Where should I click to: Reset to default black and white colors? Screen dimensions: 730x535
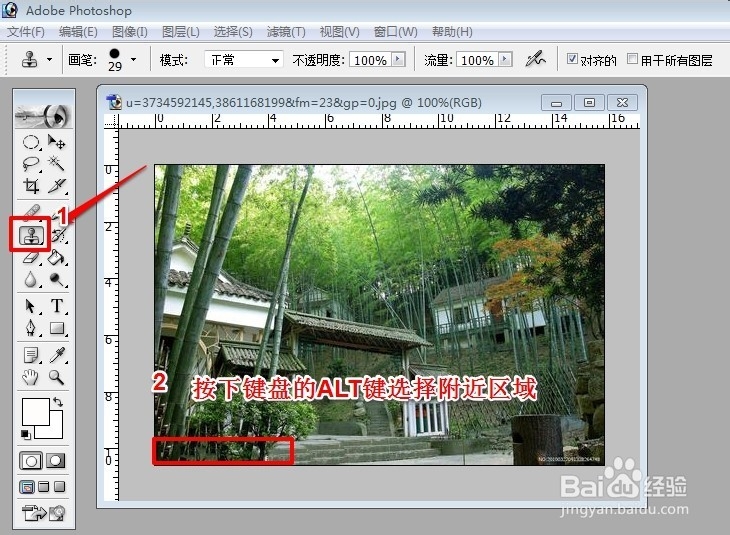pos(26,434)
